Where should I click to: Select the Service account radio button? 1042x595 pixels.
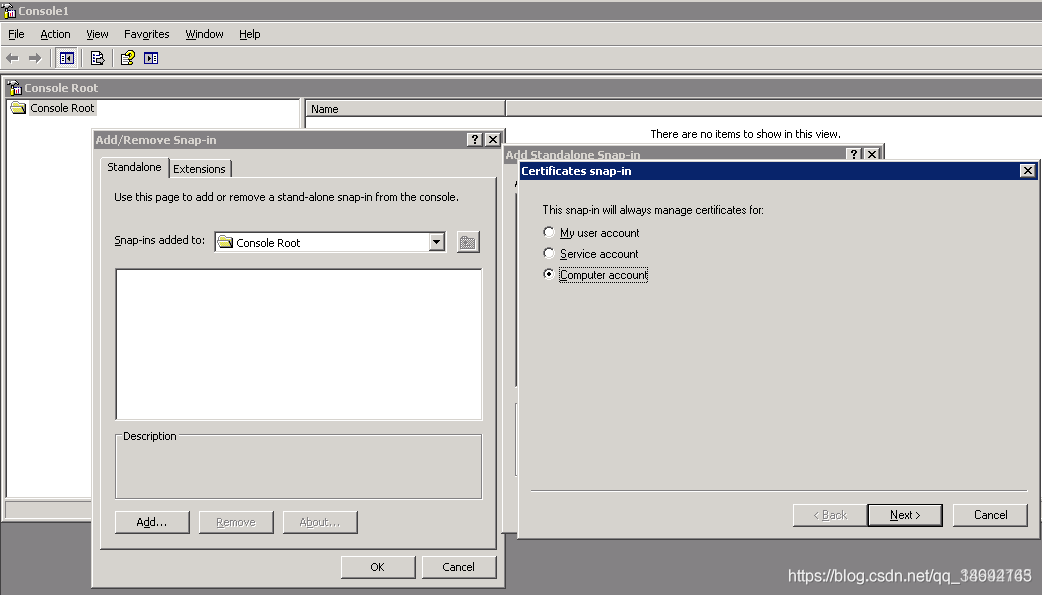[549, 253]
